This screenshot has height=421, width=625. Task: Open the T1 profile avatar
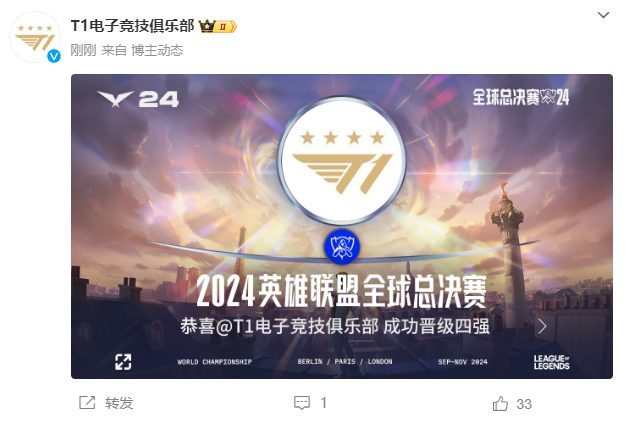pos(35,37)
